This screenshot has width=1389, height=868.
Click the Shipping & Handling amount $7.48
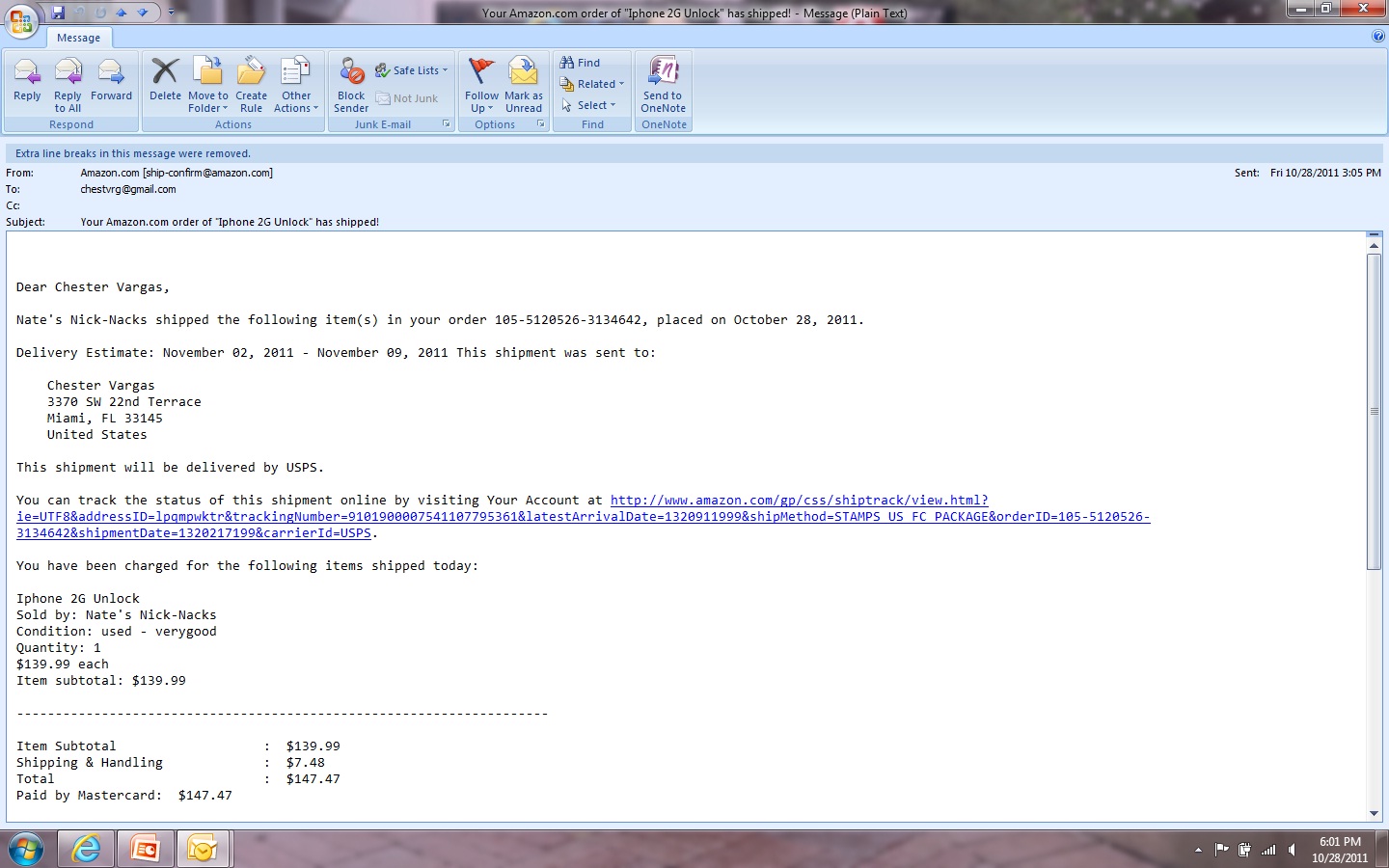point(306,763)
